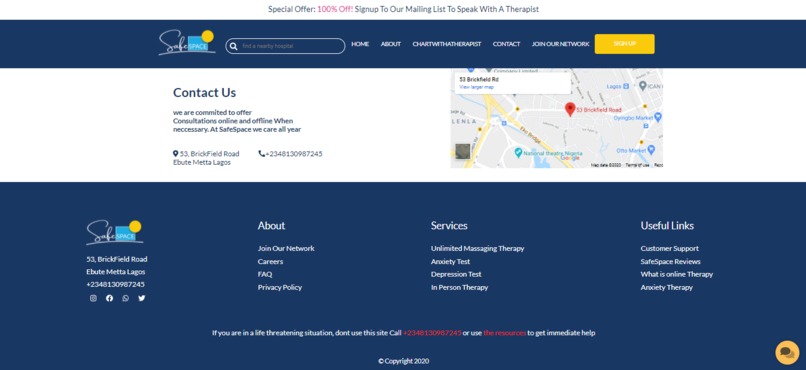This screenshot has height=370, width=806.
Task: Open Privacy Policy footer link
Action: tap(280, 287)
